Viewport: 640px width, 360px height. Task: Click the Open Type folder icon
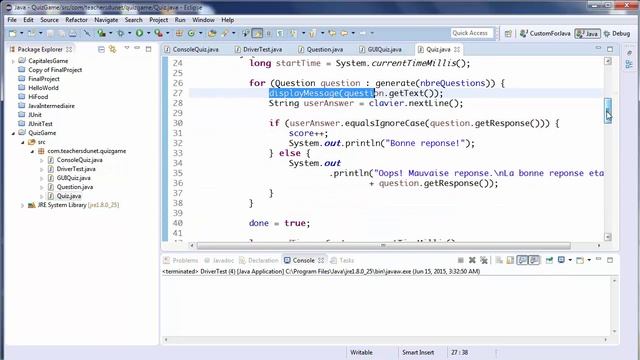click(212, 33)
